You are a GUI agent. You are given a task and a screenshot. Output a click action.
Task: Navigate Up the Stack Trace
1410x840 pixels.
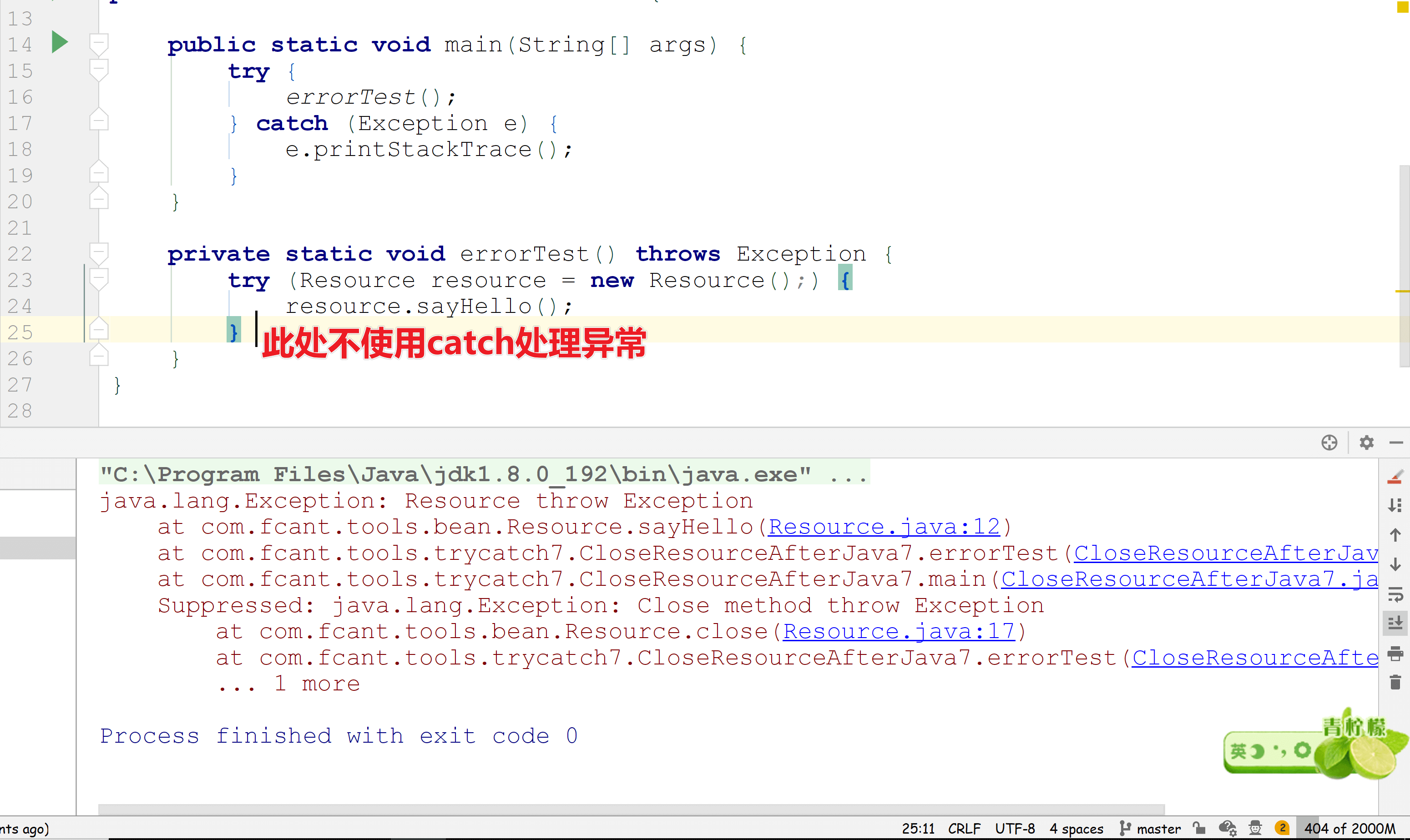[x=1395, y=534]
